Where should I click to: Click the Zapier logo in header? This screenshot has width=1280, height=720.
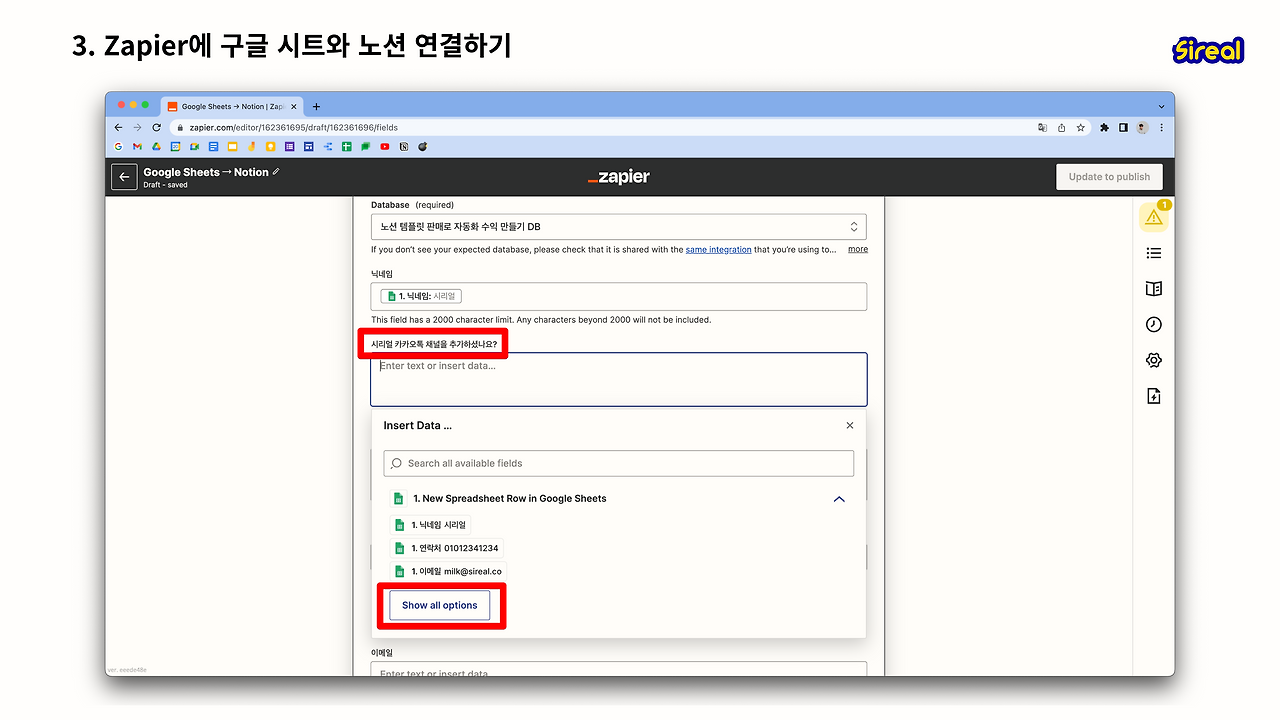click(619, 177)
